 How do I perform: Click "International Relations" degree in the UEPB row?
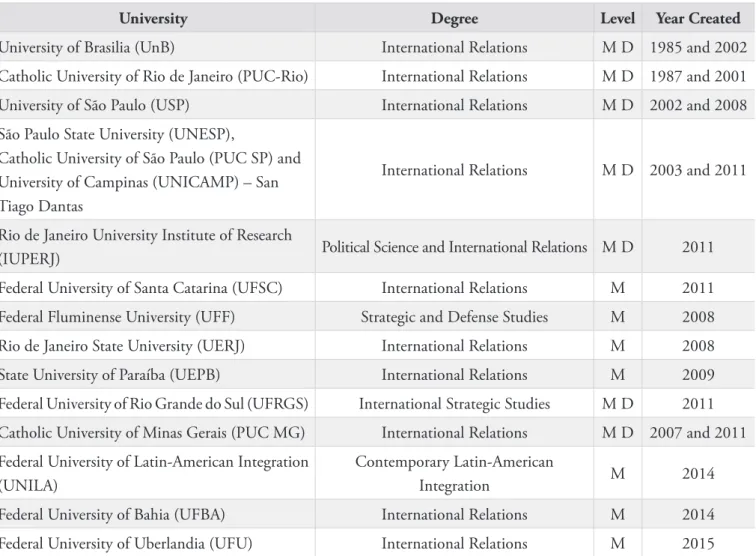coord(455,375)
